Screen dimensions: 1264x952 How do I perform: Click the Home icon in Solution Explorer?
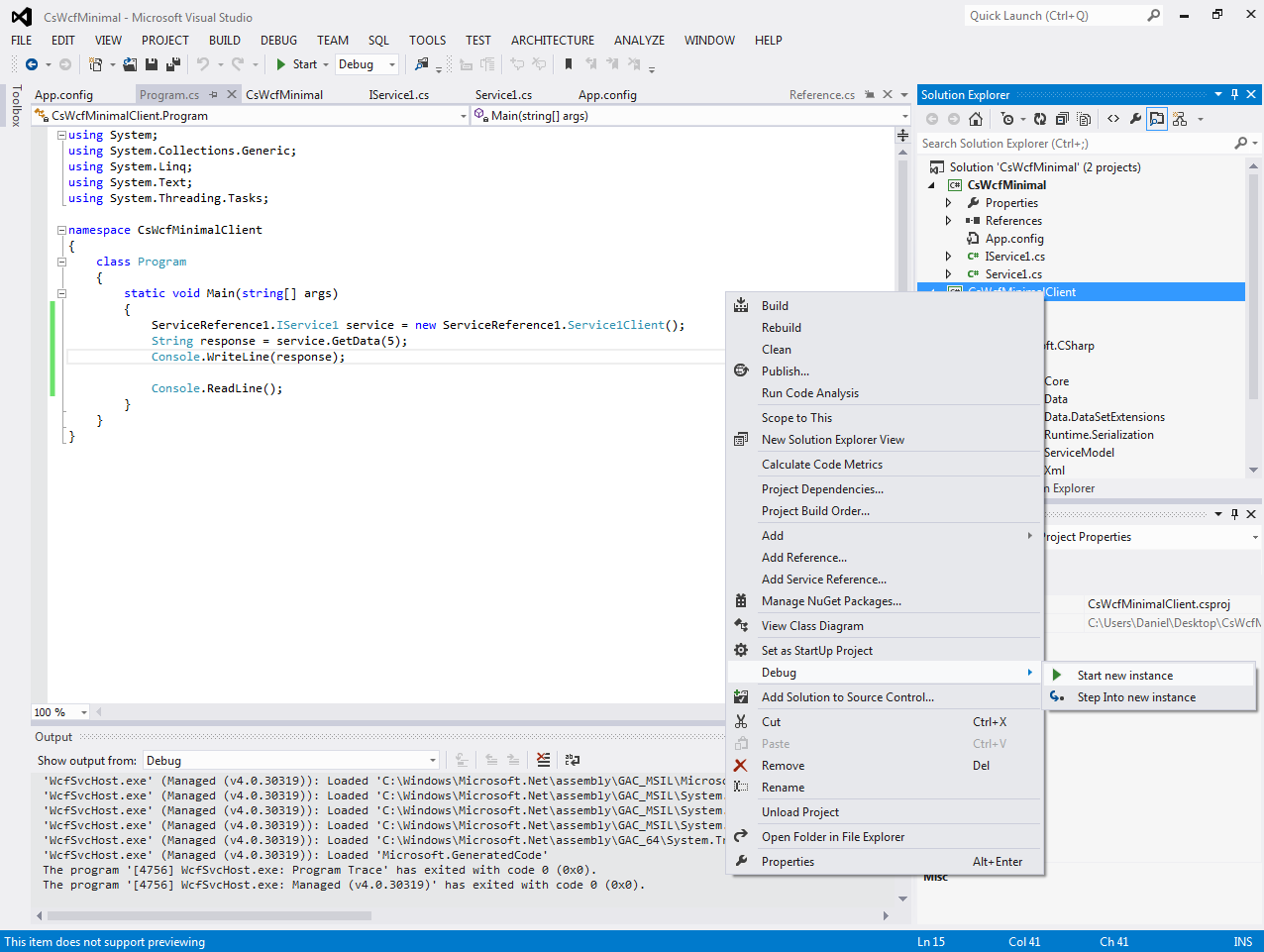[x=976, y=119]
